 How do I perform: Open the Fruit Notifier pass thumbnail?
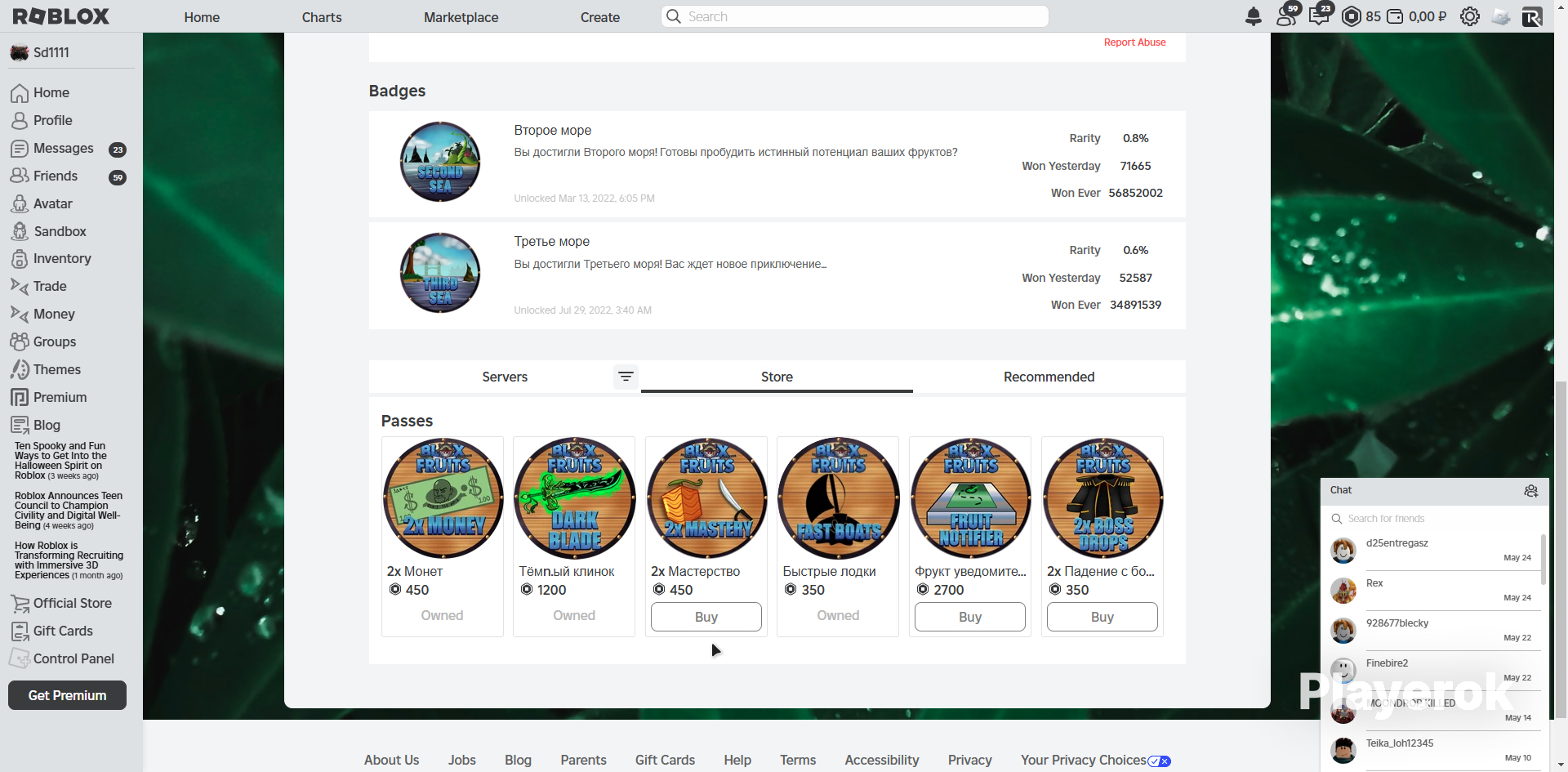(971, 498)
